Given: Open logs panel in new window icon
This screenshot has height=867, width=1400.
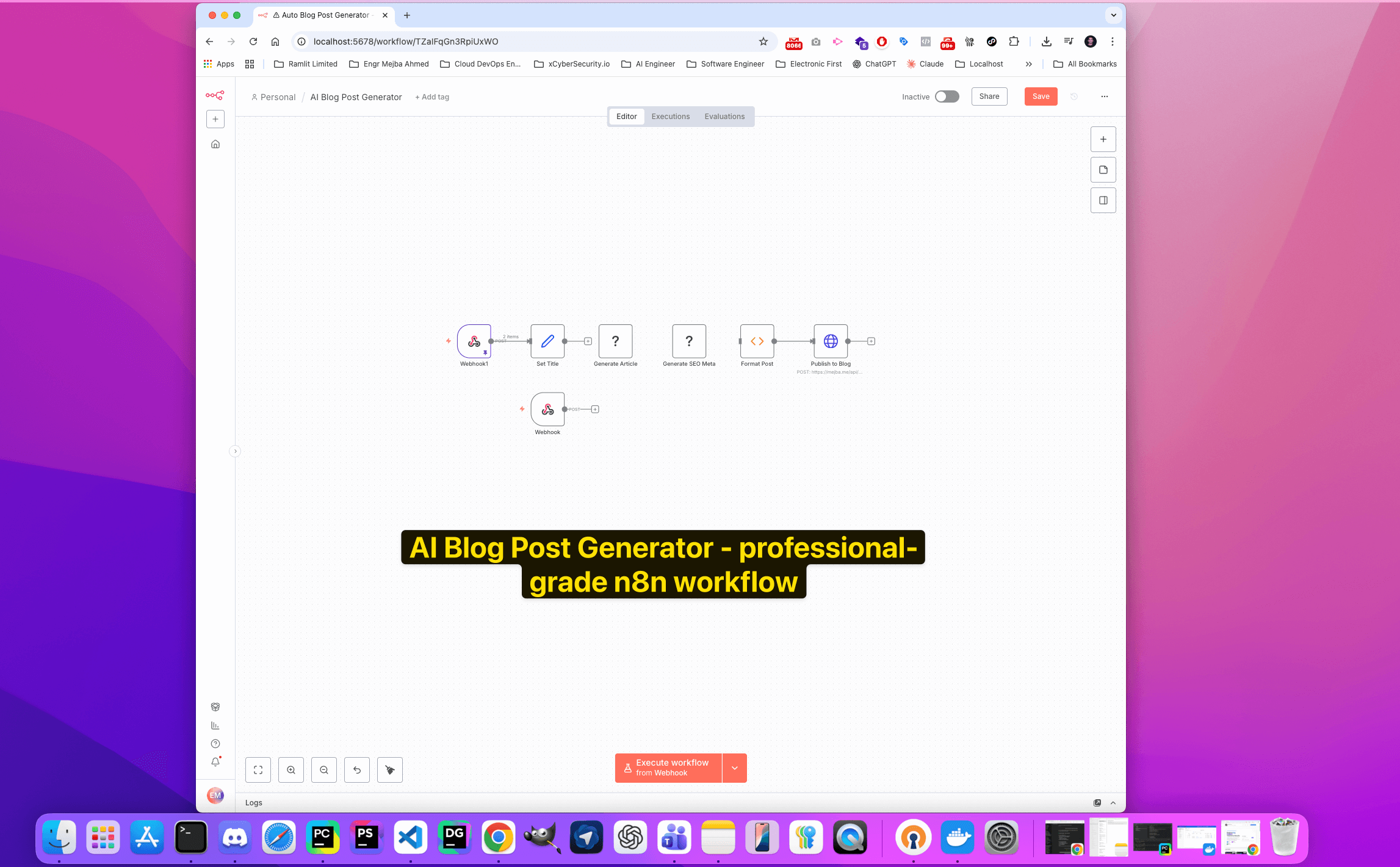Looking at the screenshot, I should (x=1097, y=803).
